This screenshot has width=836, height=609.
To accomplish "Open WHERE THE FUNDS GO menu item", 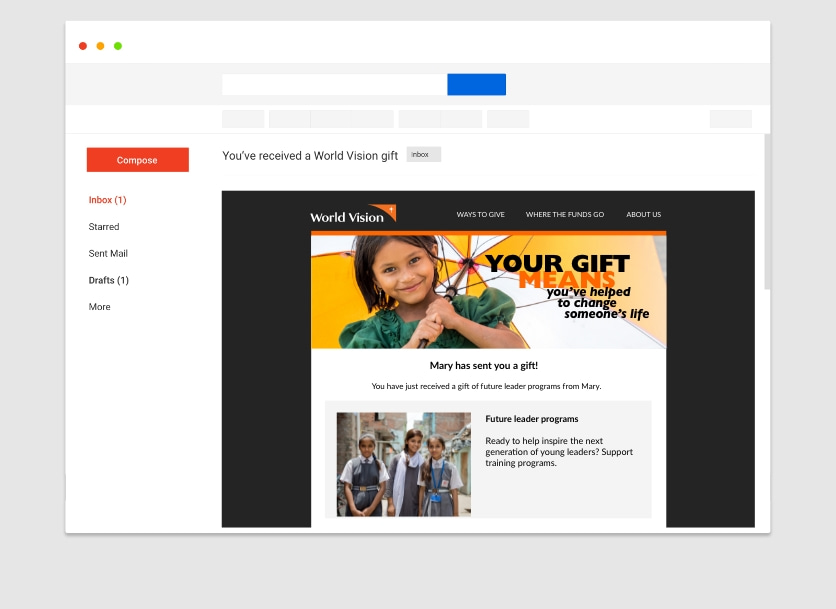I will click(565, 214).
